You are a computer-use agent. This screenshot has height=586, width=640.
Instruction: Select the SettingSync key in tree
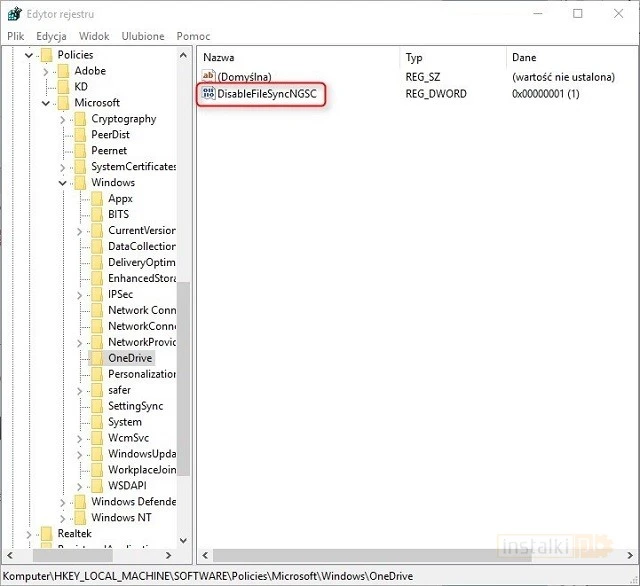click(135, 406)
